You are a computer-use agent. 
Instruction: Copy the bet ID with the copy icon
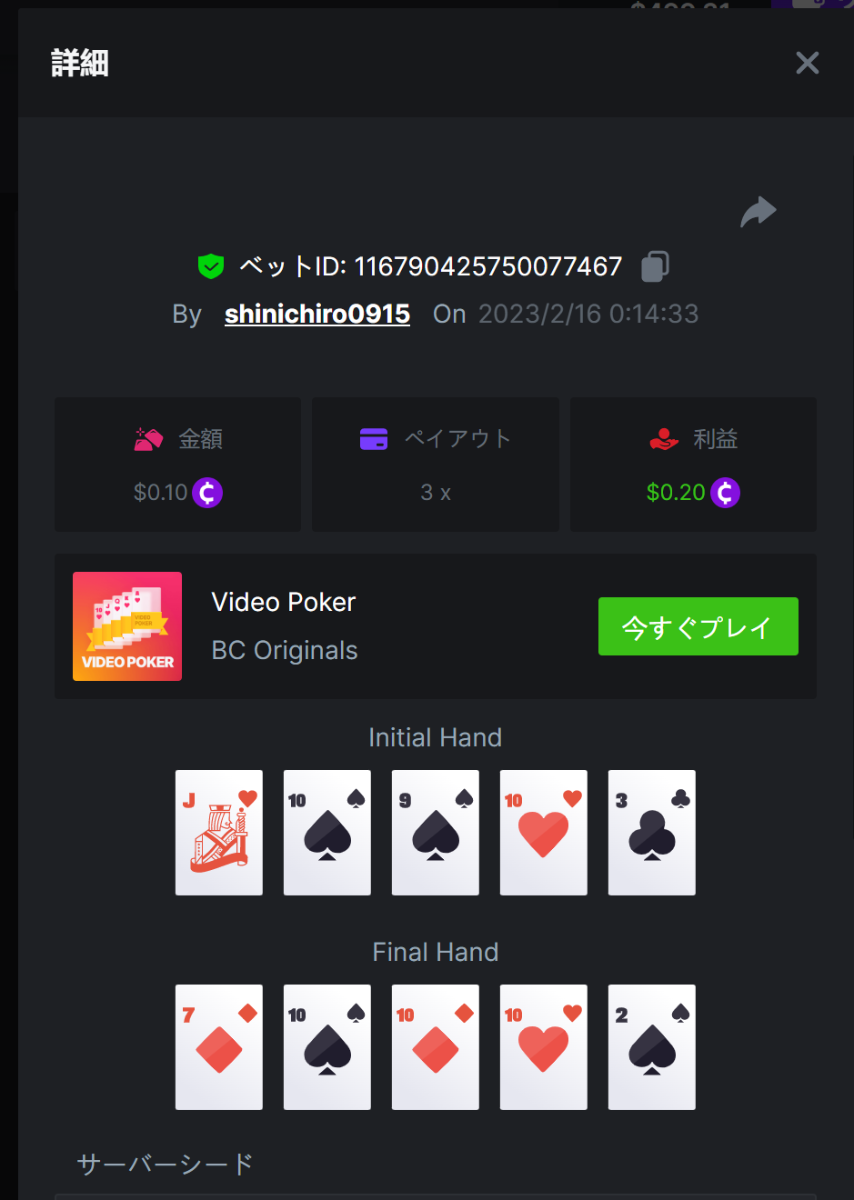point(655,266)
